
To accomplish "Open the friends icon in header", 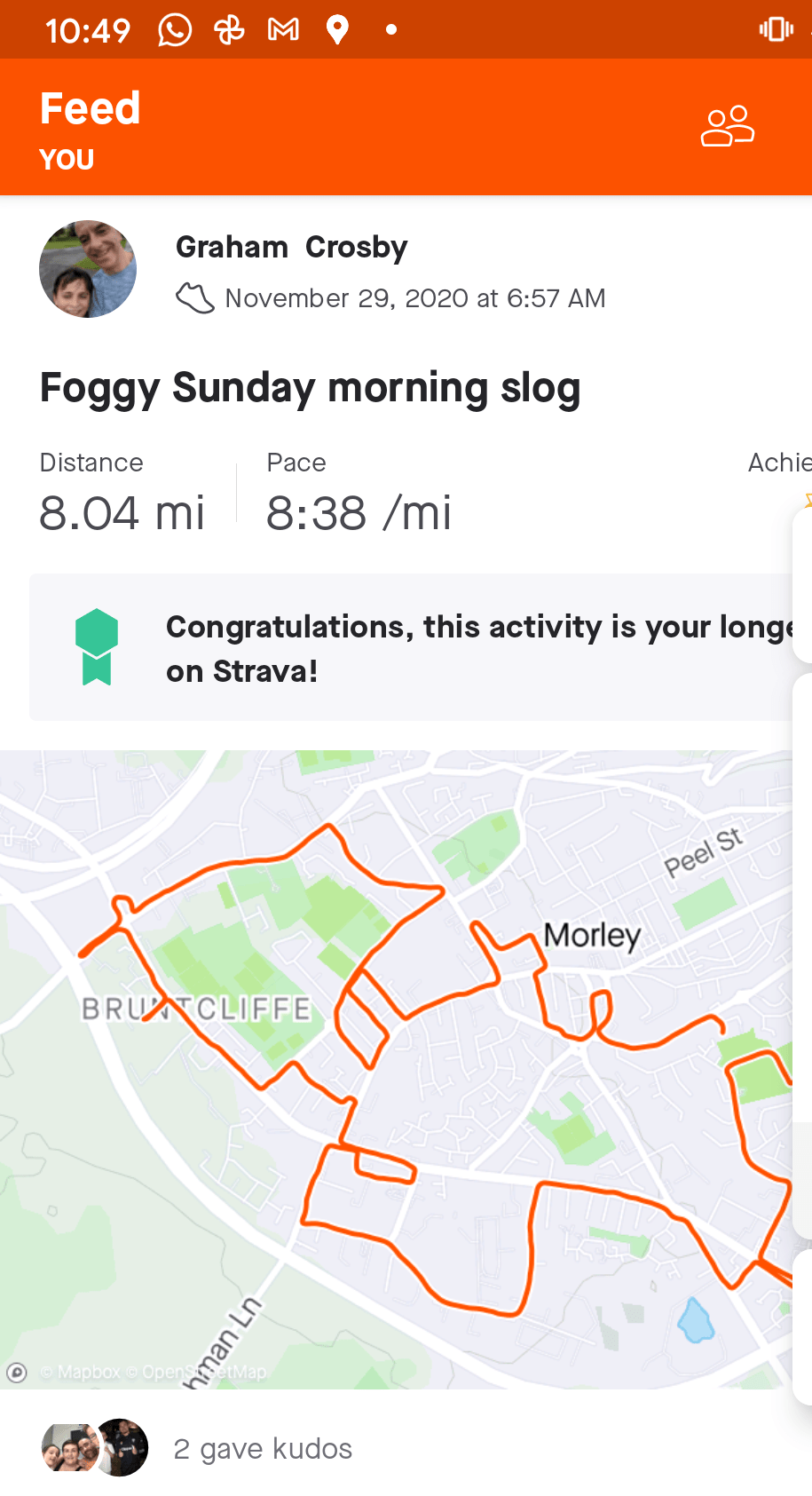I will click(728, 126).
